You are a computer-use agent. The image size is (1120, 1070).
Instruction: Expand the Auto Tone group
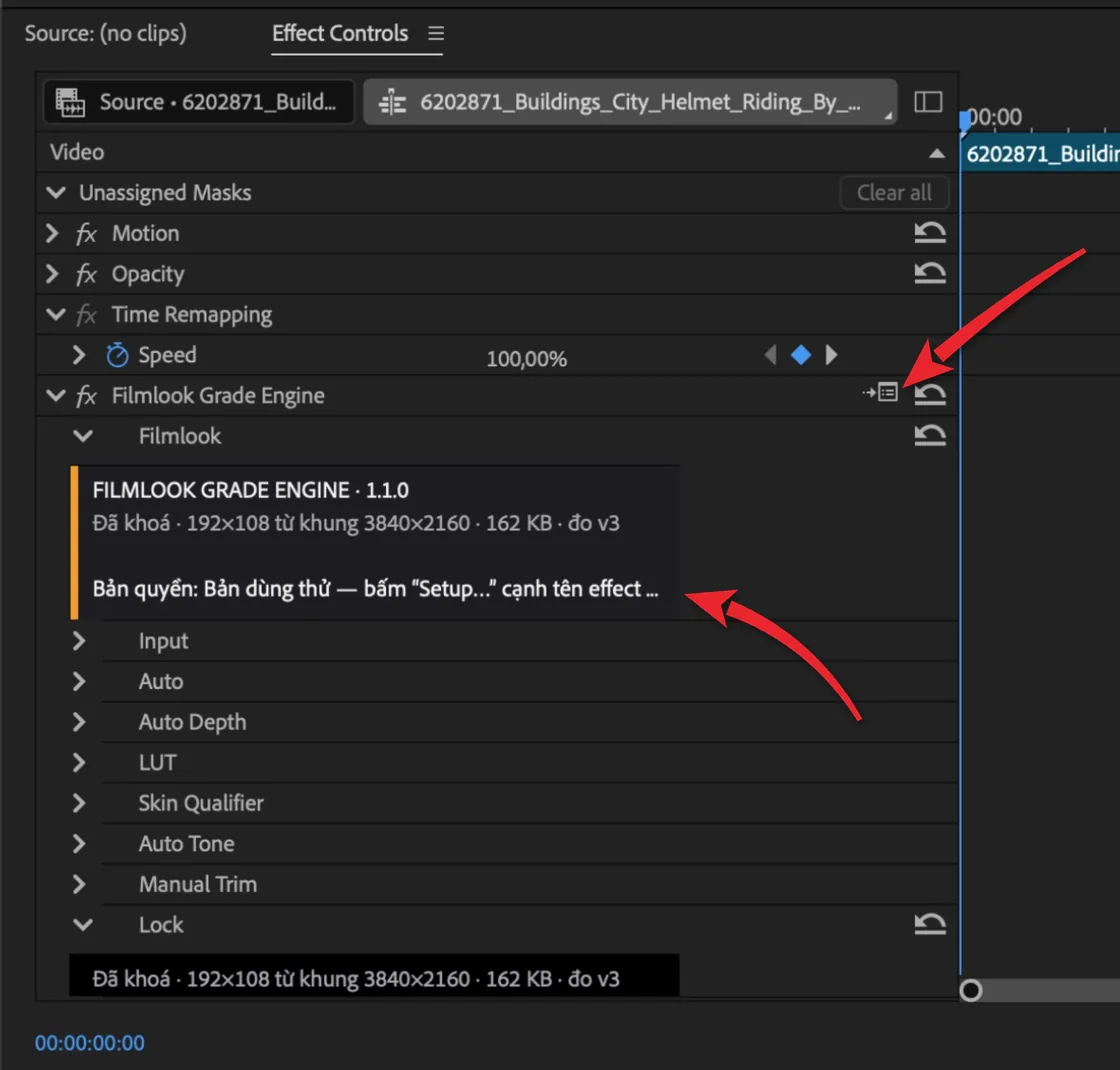[79, 844]
